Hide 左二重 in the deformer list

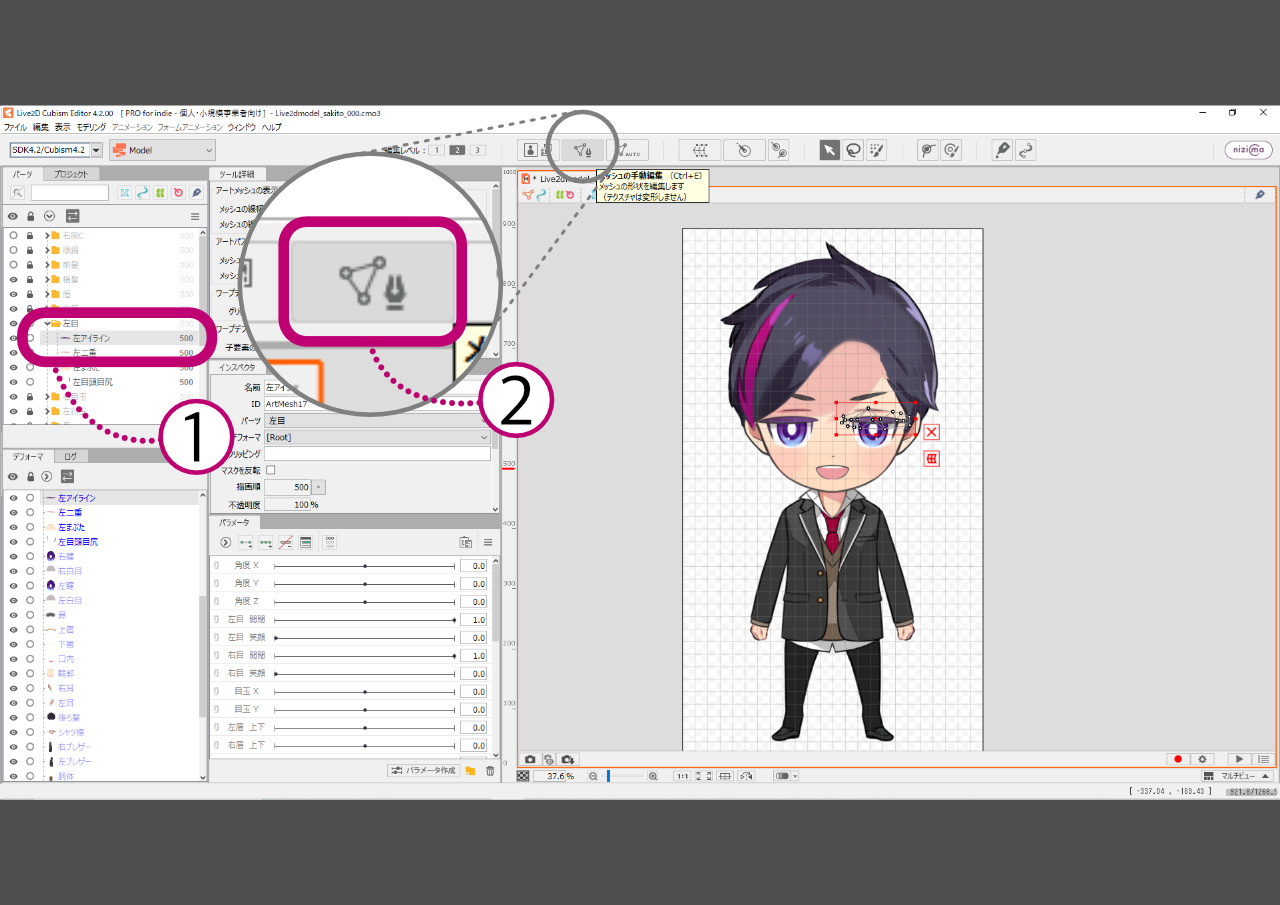(x=14, y=512)
